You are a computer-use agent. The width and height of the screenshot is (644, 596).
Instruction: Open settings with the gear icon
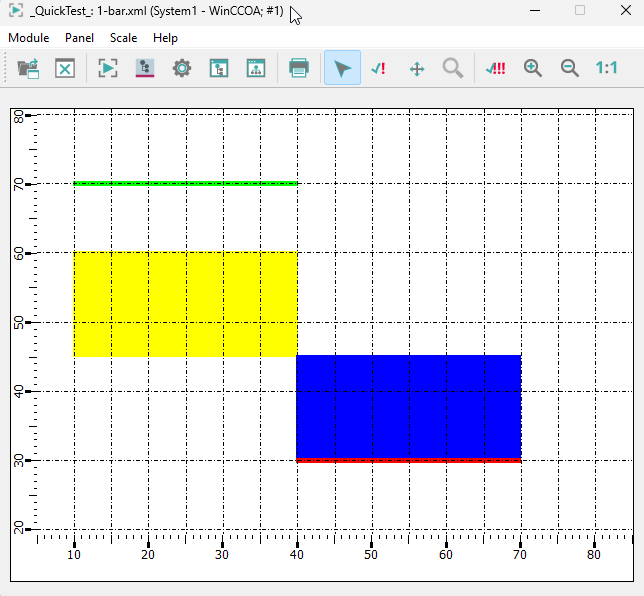(x=182, y=68)
